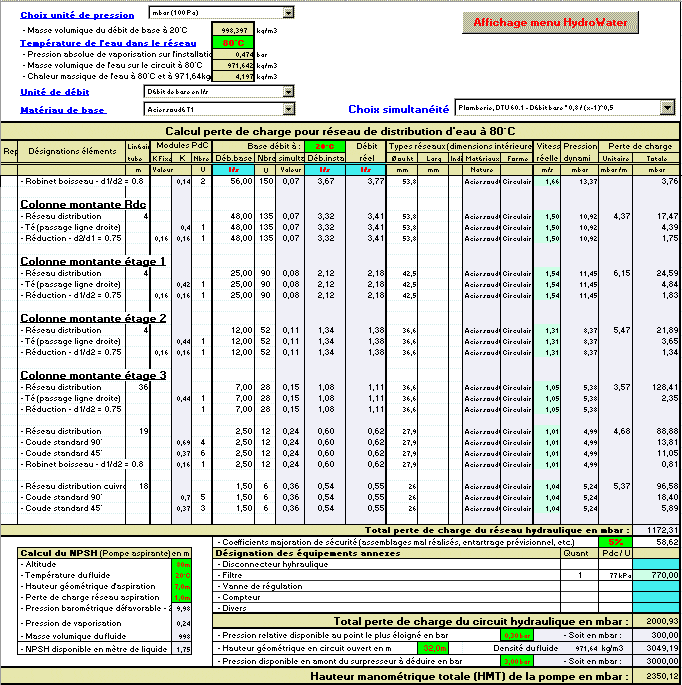Click the Désignations éléments column header

pos(72,151)
